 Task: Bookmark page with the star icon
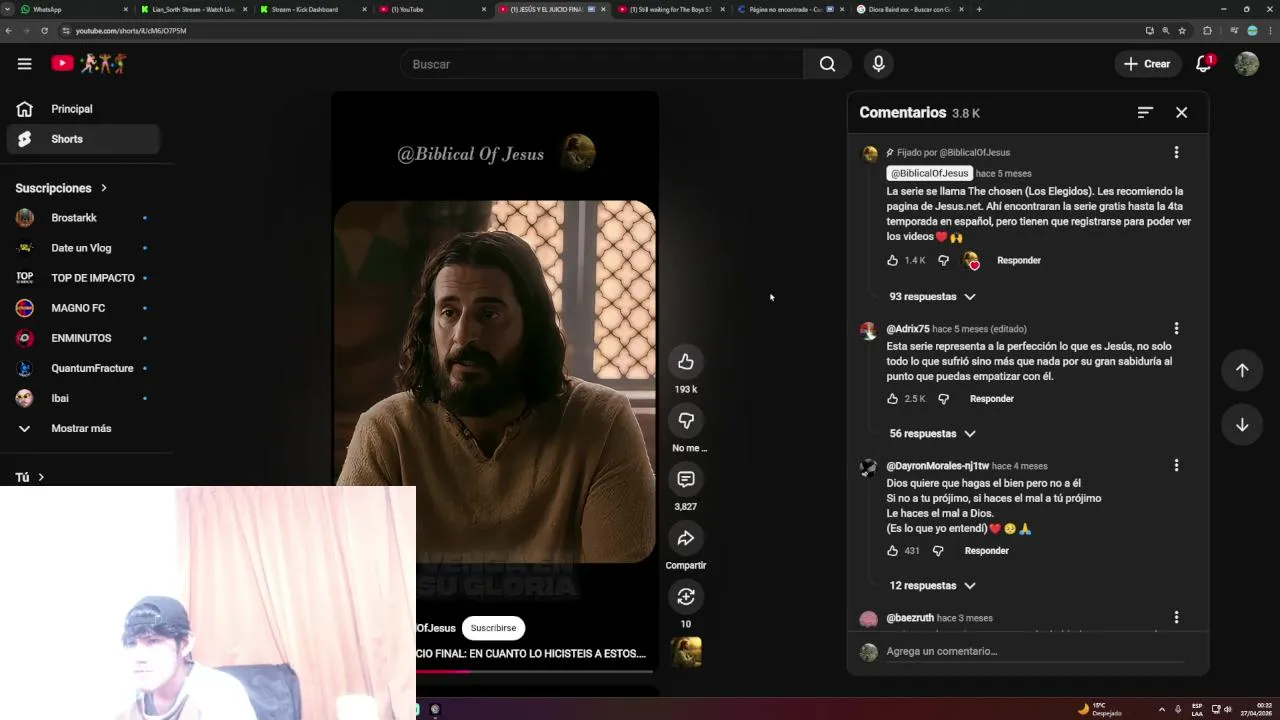pyautogui.click(x=1182, y=31)
